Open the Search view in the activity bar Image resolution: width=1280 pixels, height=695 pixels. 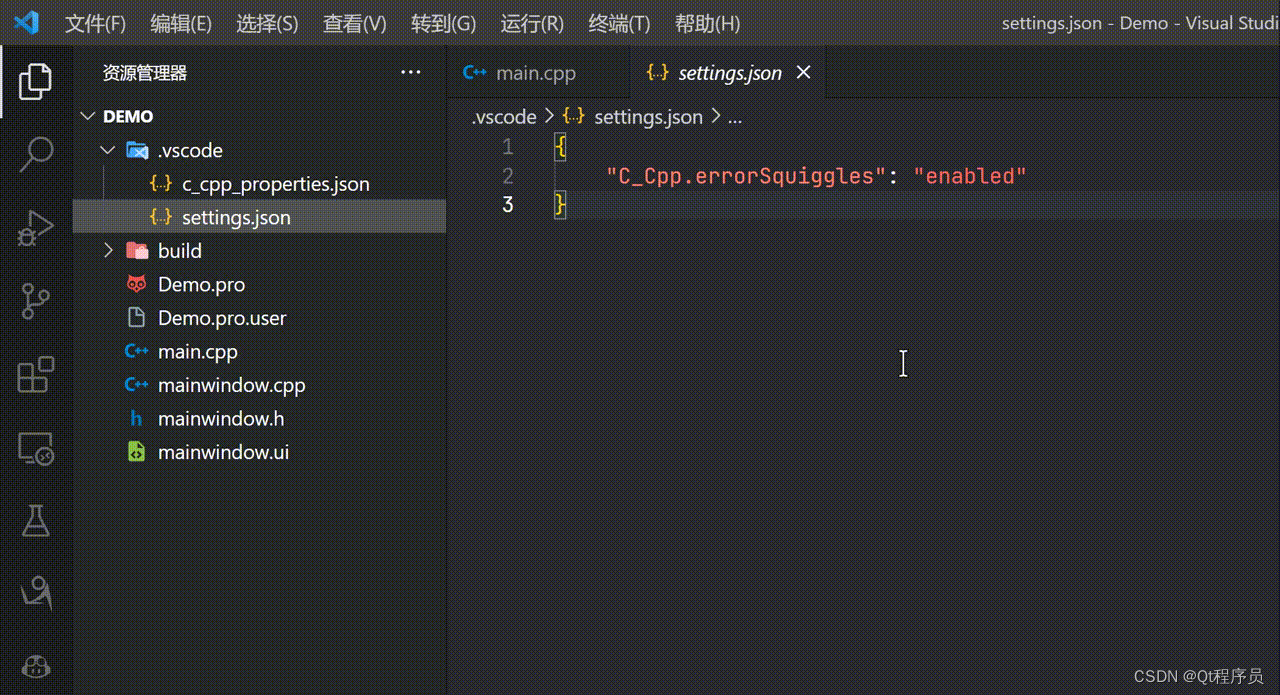click(x=36, y=154)
